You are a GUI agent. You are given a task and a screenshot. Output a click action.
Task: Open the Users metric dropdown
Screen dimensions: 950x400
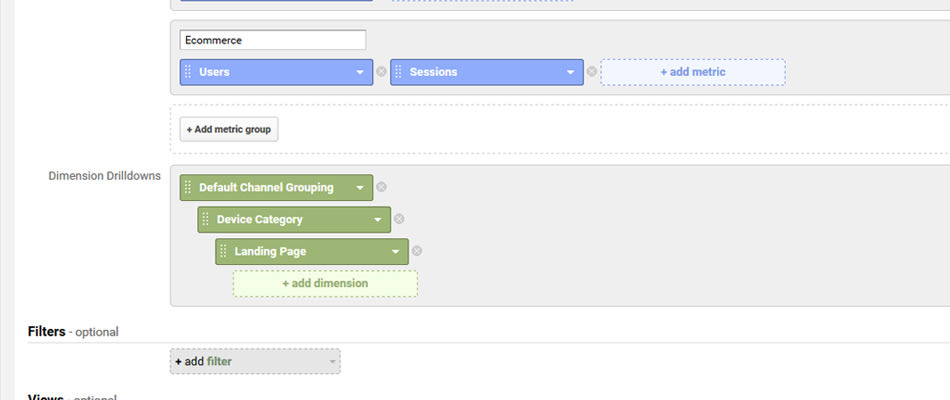[360, 72]
